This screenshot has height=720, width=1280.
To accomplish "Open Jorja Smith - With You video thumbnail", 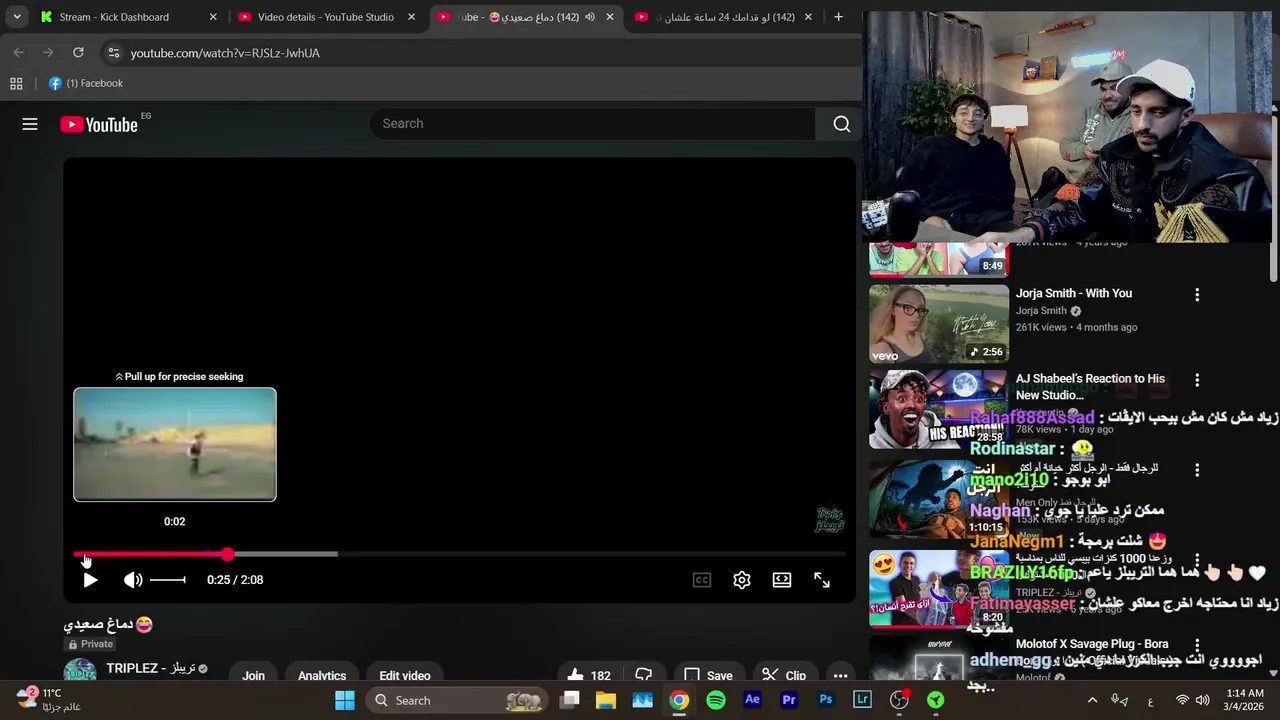I will coord(939,324).
